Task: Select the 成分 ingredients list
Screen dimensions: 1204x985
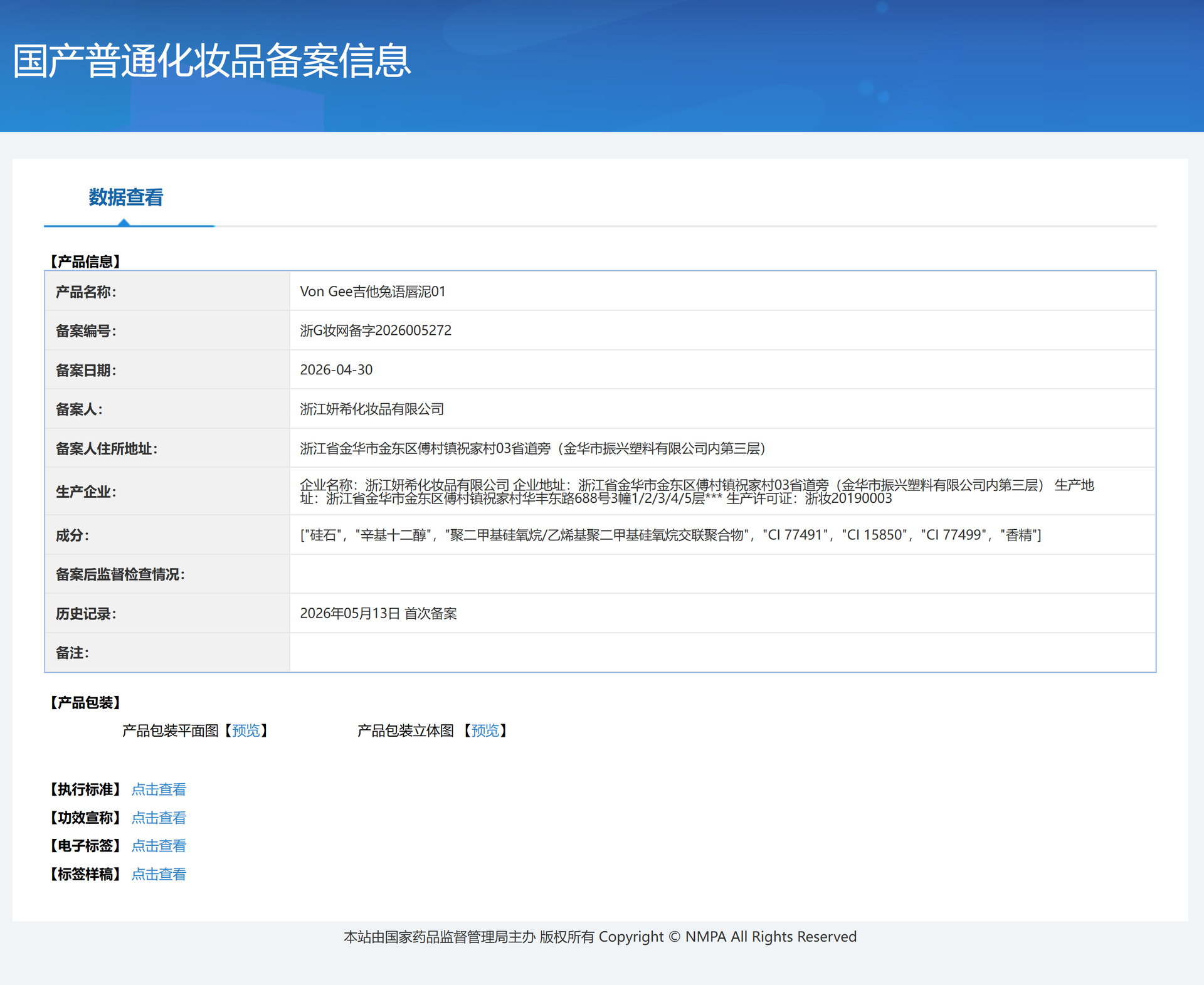Action: 670,535
